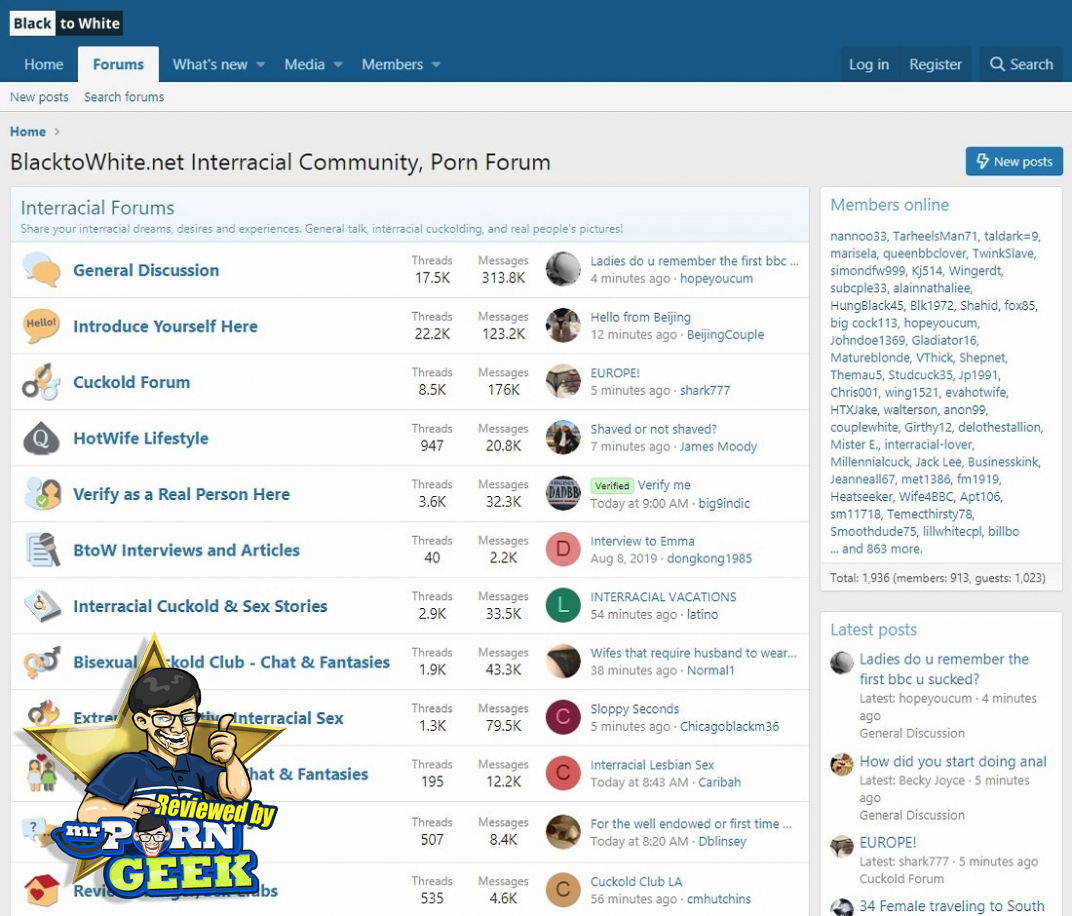This screenshot has width=1072, height=916.
Task: Click the green Verified tag on Verify me
Action: coord(612,486)
